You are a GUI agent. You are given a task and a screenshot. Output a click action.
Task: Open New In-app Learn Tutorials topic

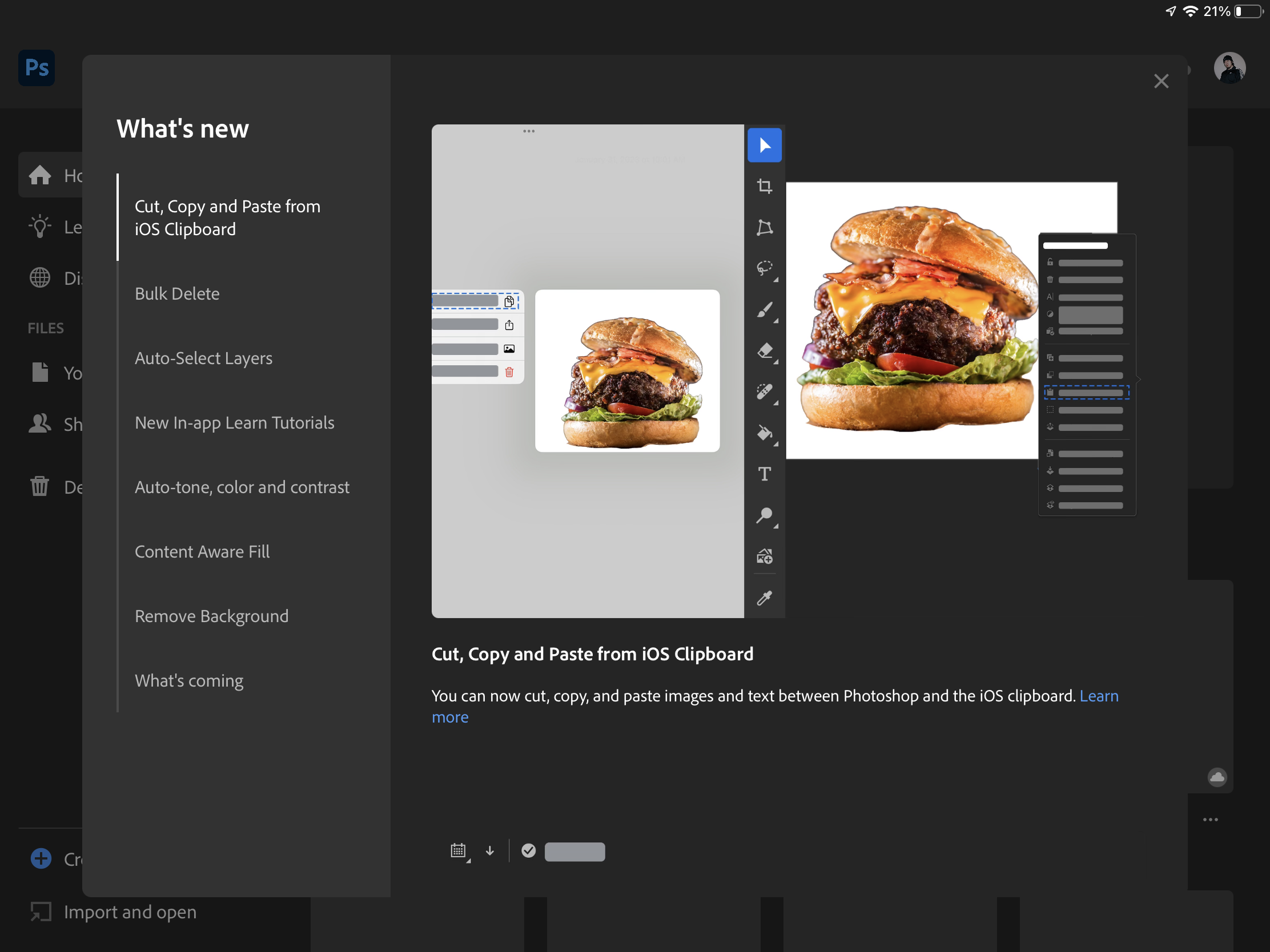(x=234, y=422)
